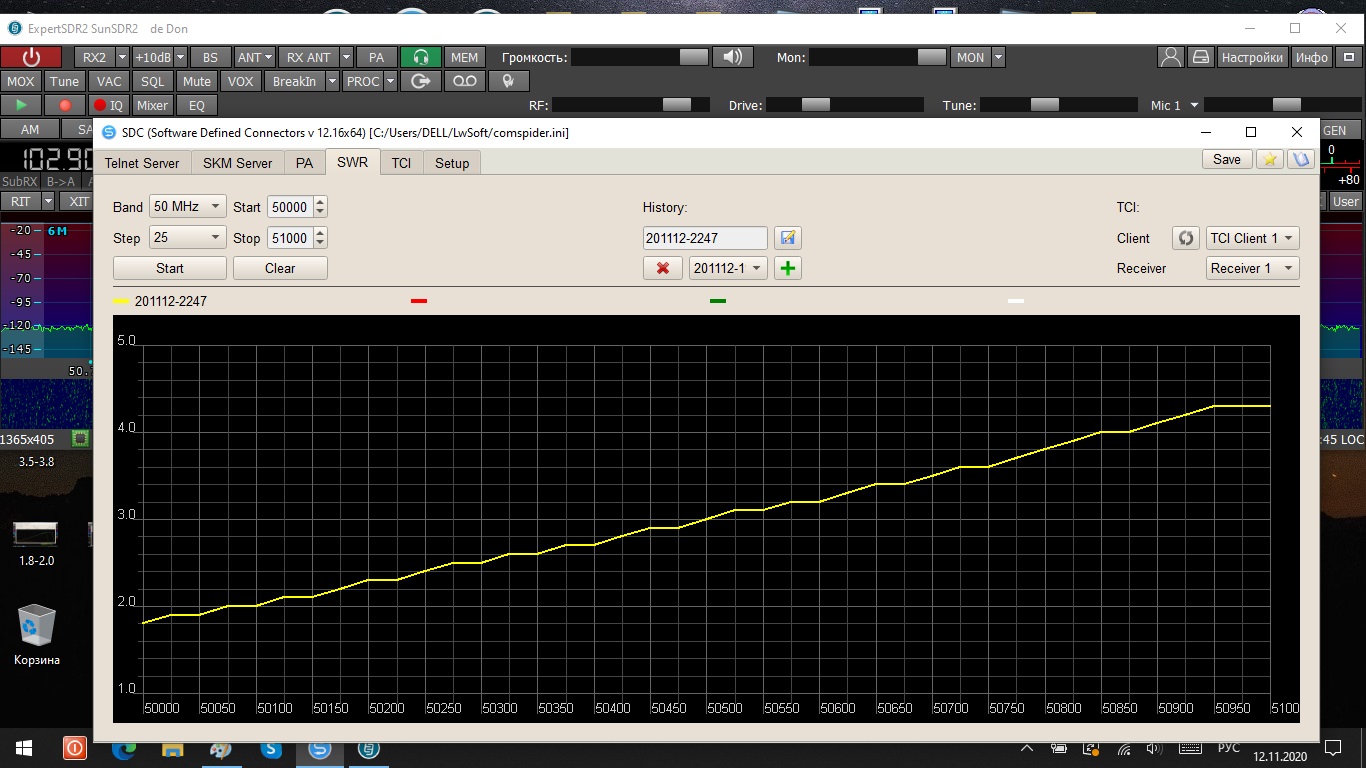Expand the RX ANT dropdown arrow
Screen dimensions: 1366x768
tap(346, 57)
